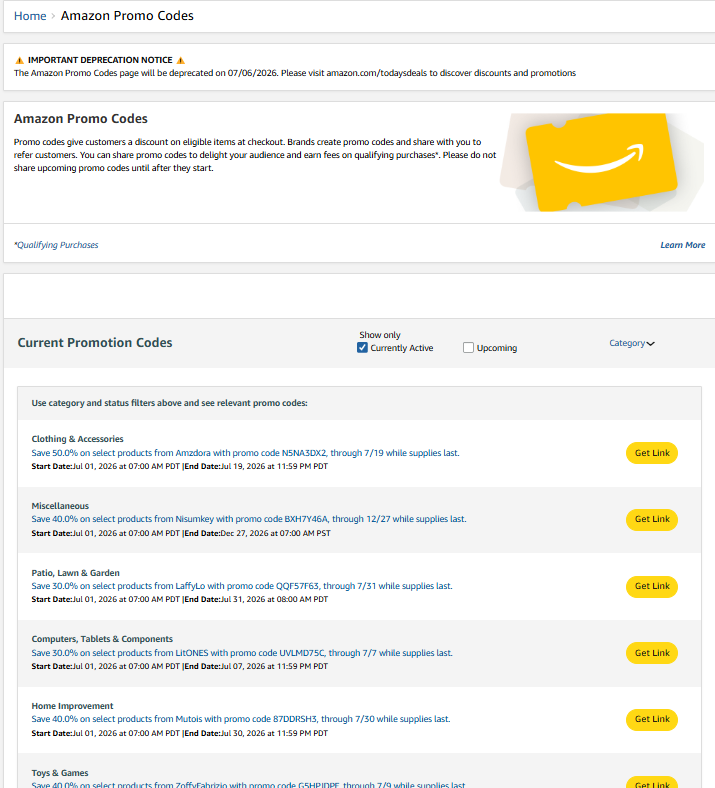715x788 pixels.
Task: Open Mutois promo code 87DDRSH3 link
Action: click(241, 719)
